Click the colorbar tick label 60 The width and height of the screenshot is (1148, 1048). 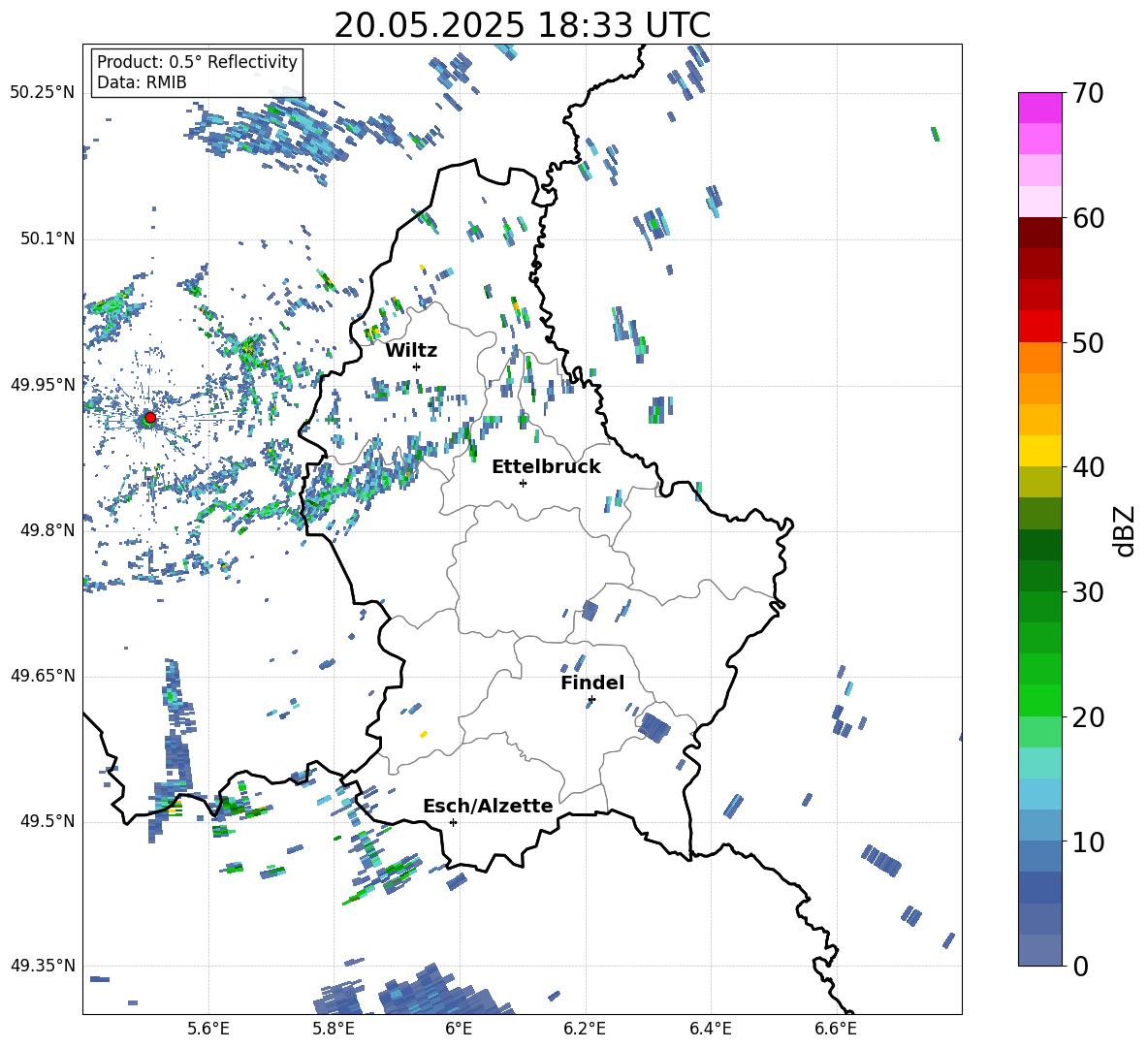[x=1089, y=218]
